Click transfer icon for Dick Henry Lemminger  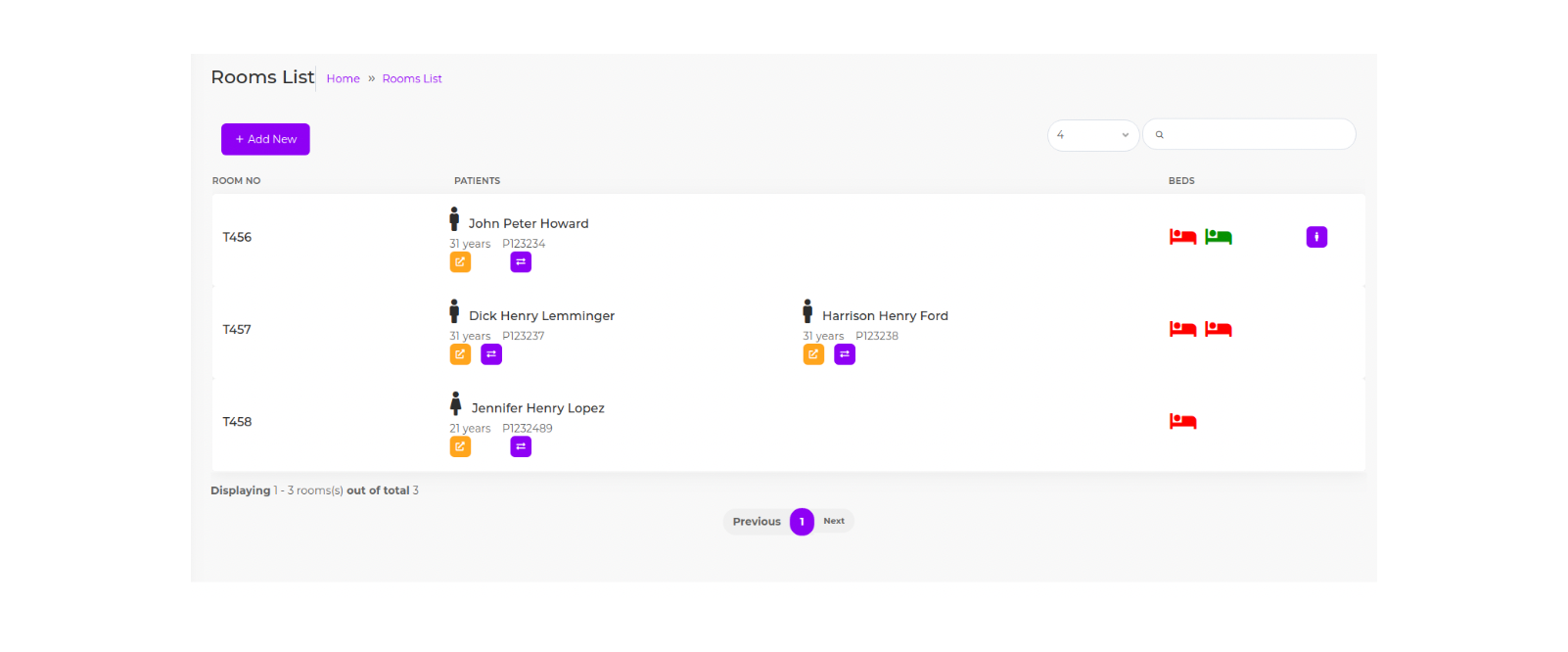[491, 354]
